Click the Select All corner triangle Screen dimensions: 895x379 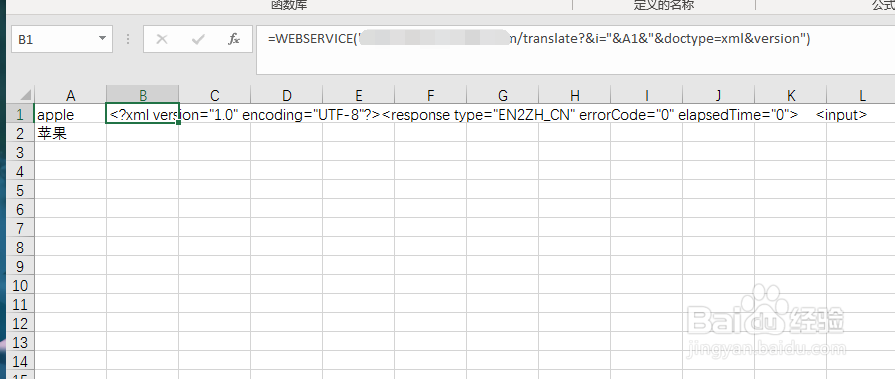(x=26, y=95)
